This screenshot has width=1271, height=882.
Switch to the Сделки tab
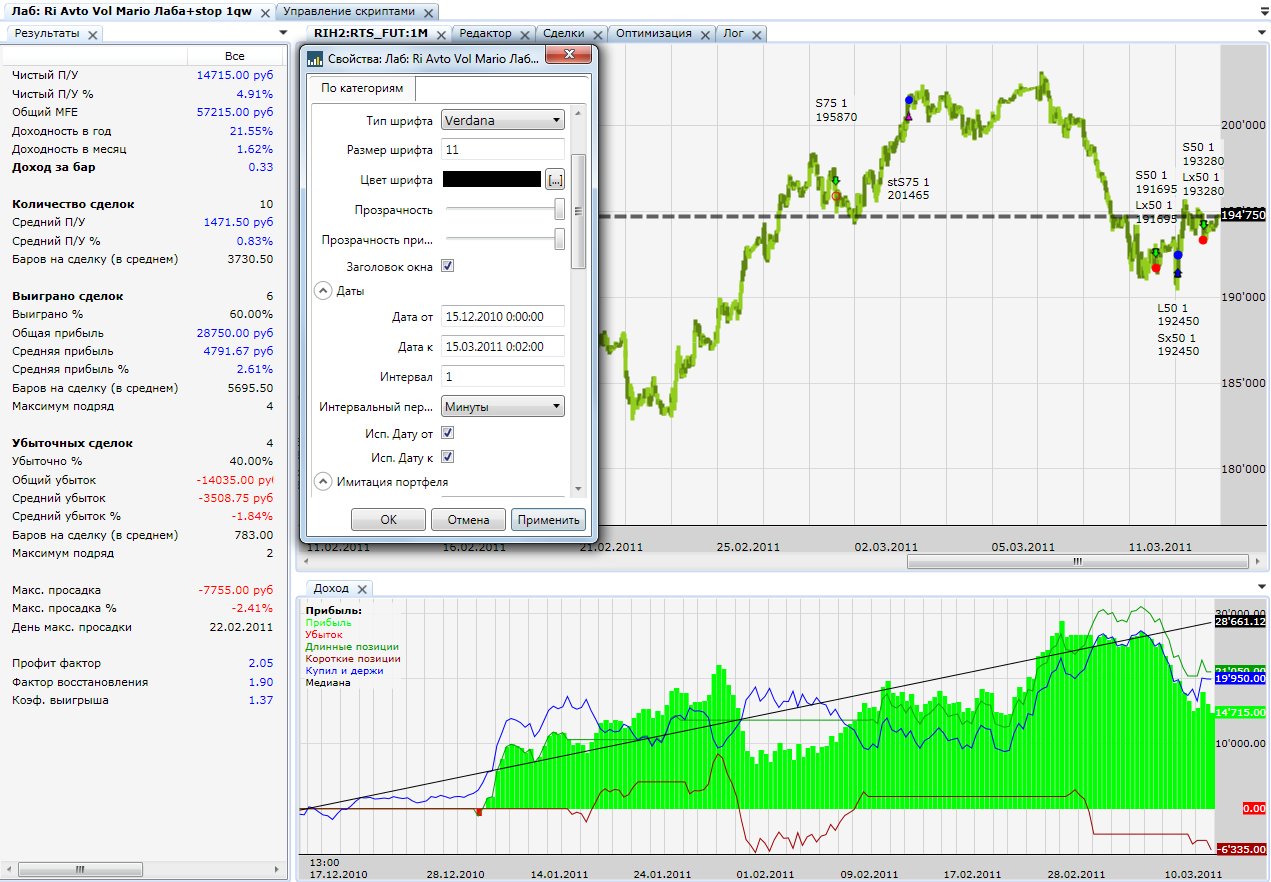click(x=564, y=33)
